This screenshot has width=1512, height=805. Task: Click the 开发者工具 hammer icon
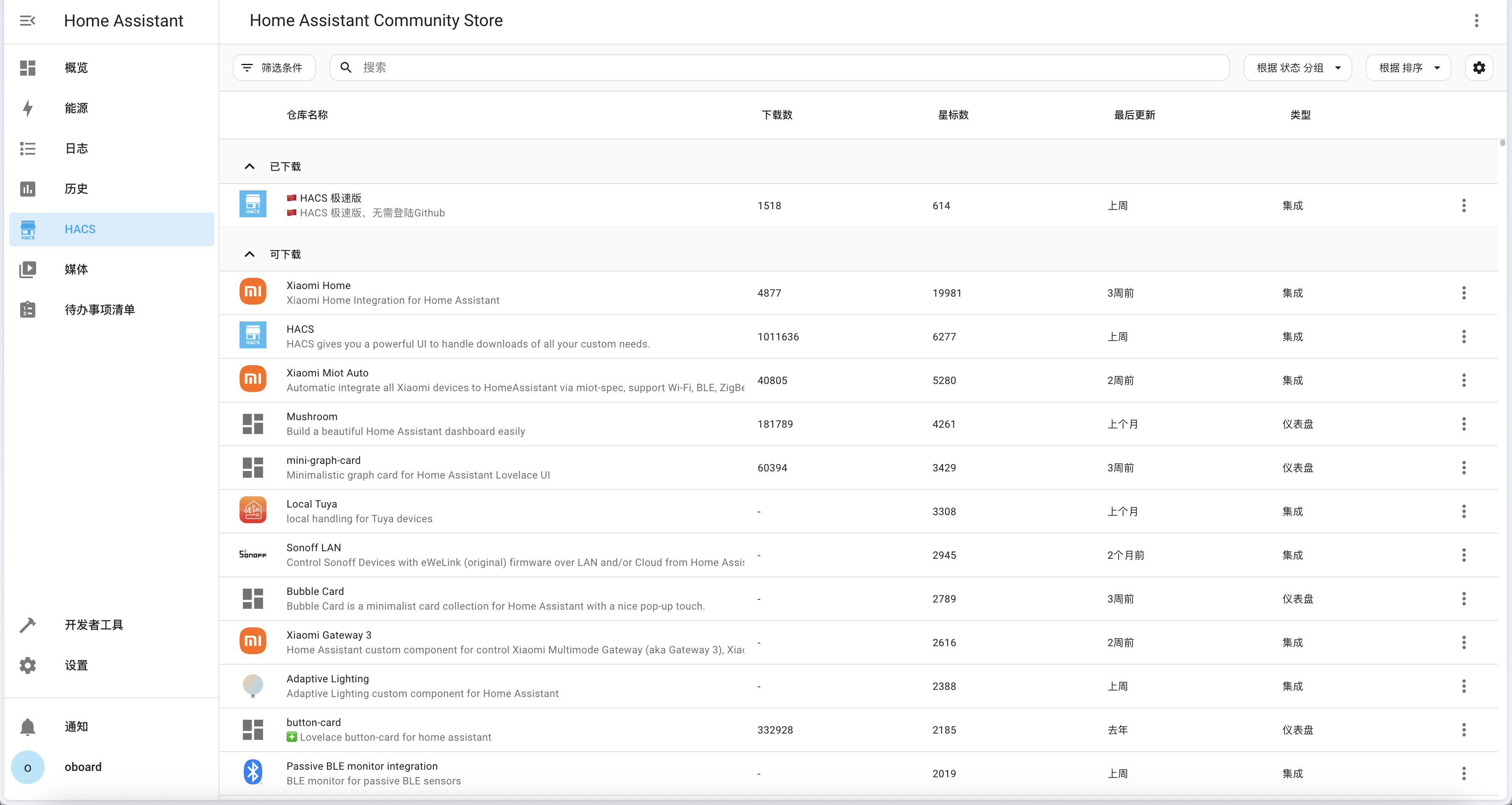tap(28, 626)
